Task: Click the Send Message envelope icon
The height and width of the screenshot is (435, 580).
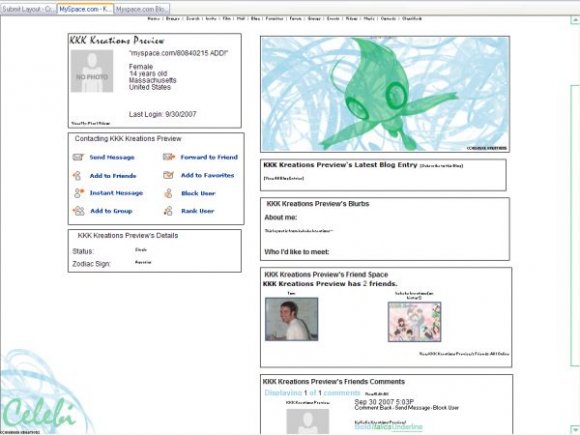Action: pyautogui.click(x=78, y=157)
